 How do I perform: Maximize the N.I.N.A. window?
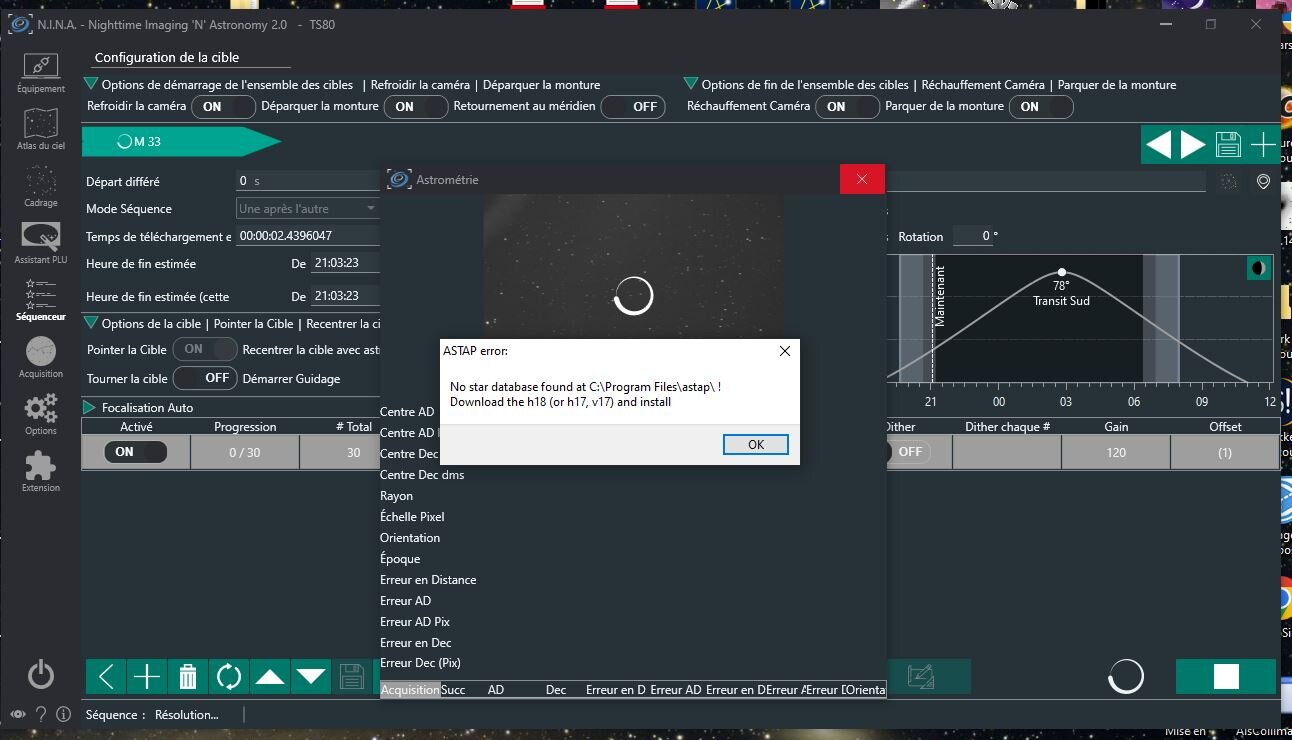point(1210,24)
